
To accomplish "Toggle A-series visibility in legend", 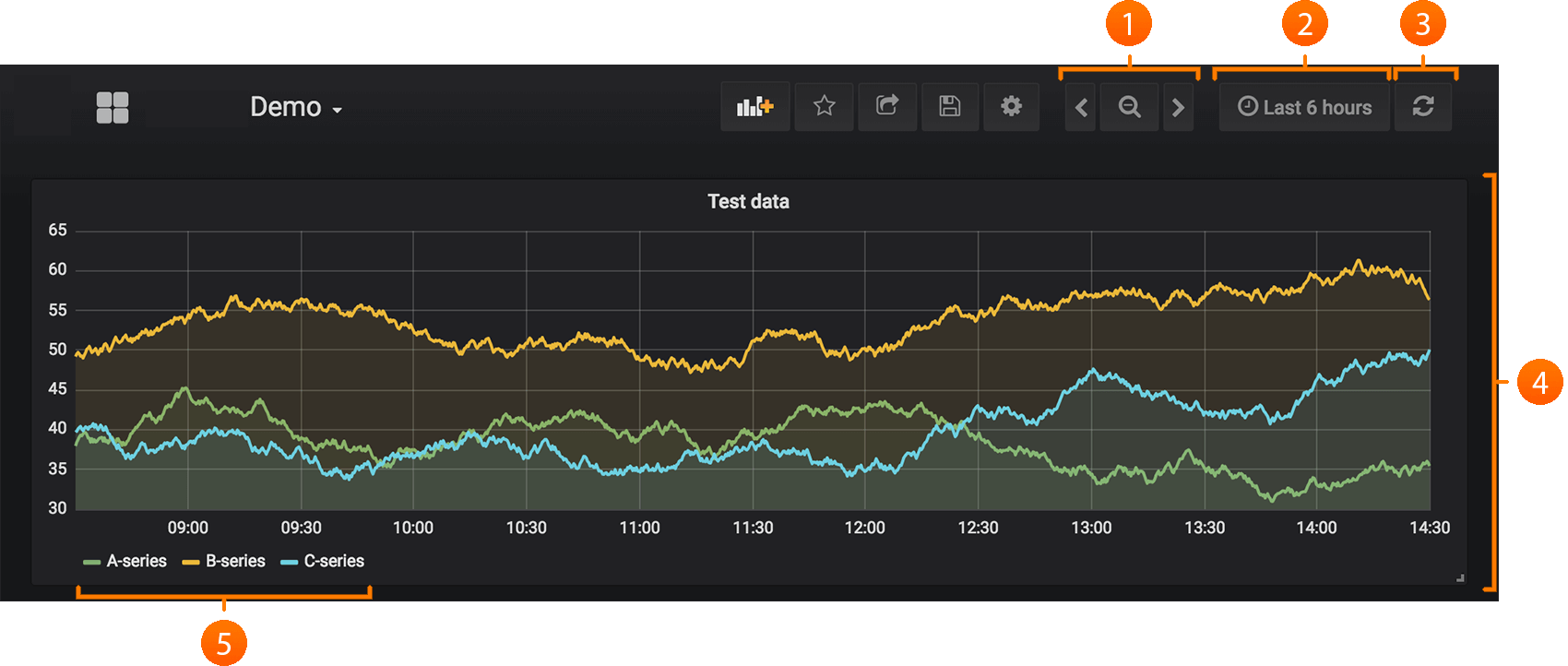I will click(137, 561).
